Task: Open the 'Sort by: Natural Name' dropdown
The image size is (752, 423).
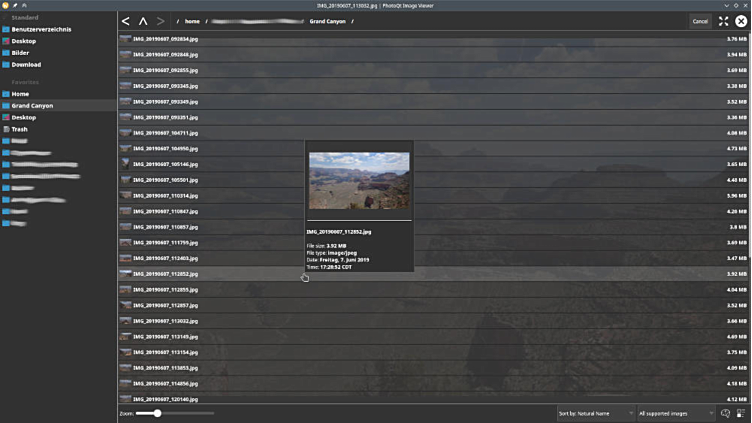Action: (x=595, y=413)
